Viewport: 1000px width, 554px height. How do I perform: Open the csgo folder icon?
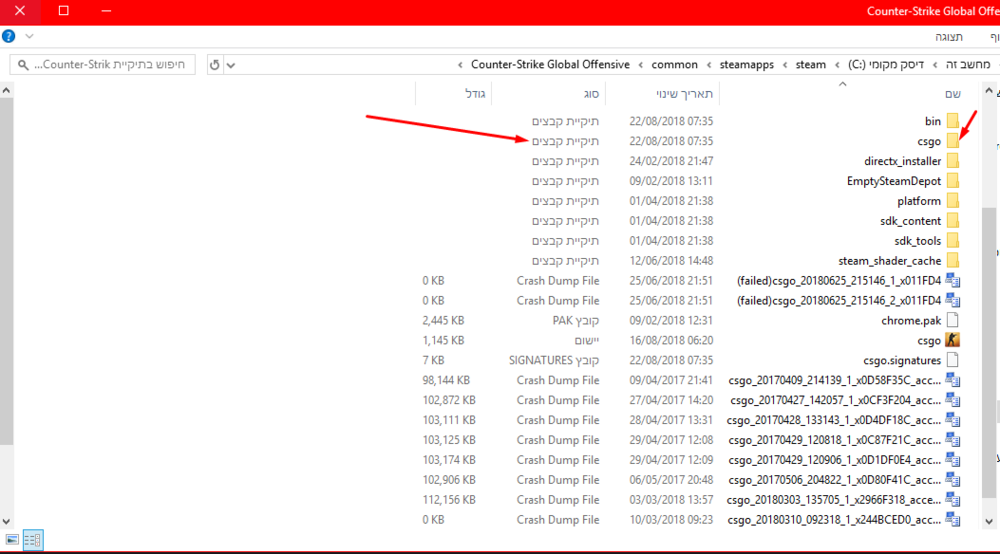pos(952,141)
